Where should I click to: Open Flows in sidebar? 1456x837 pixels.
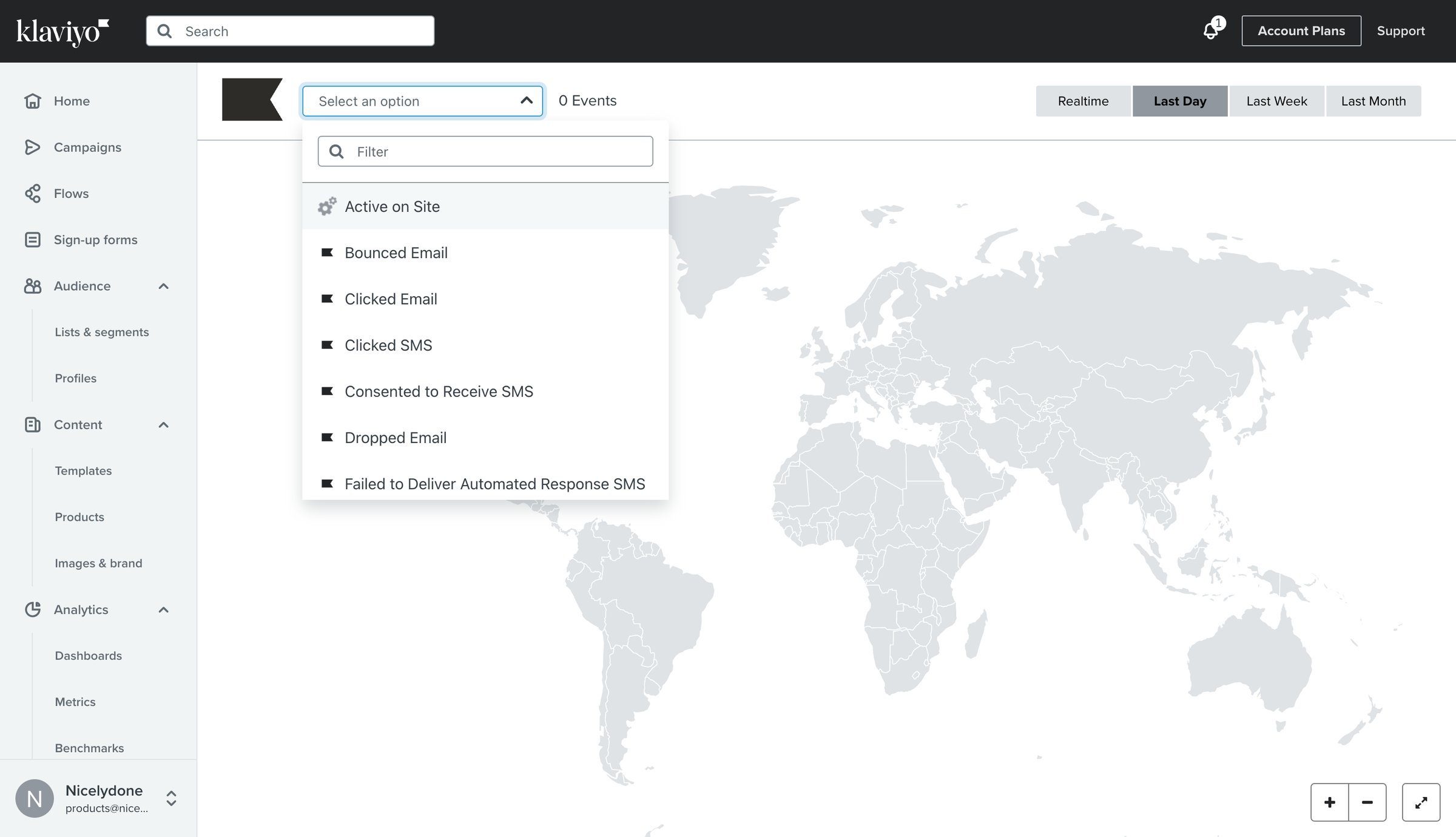click(x=71, y=193)
